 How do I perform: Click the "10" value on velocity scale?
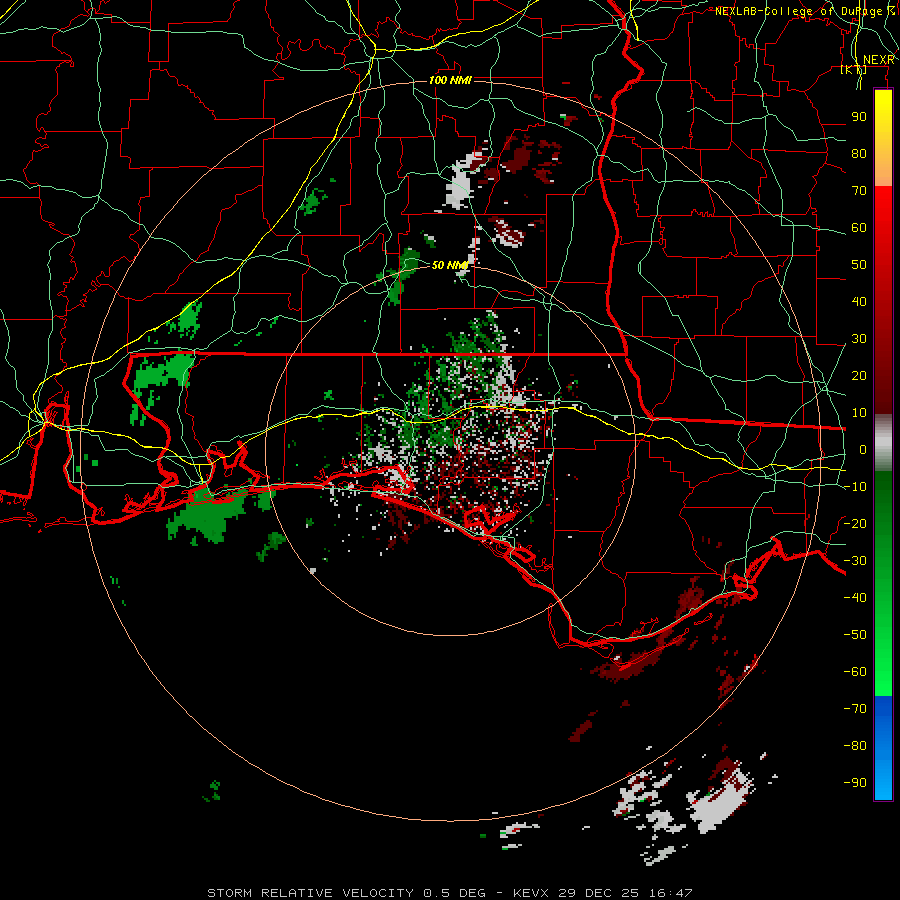tap(859, 413)
